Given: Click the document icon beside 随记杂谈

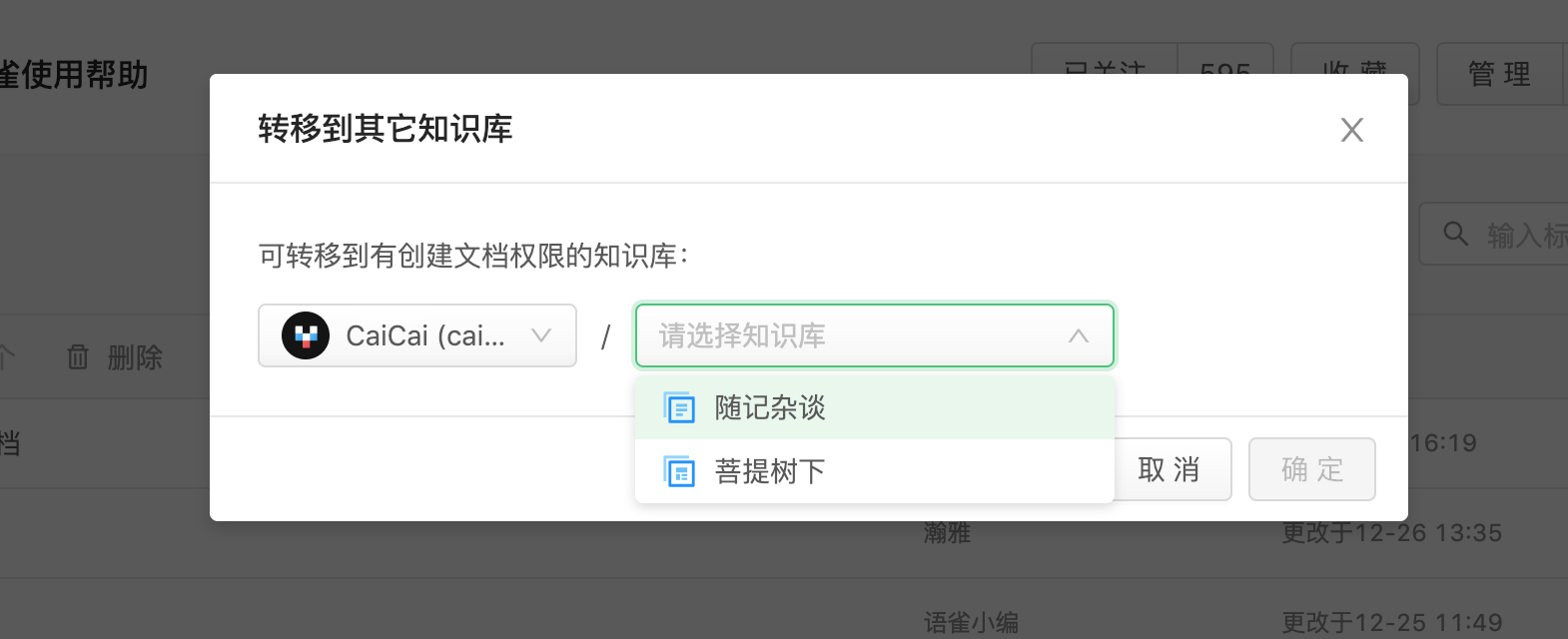Looking at the screenshot, I should pos(679,407).
